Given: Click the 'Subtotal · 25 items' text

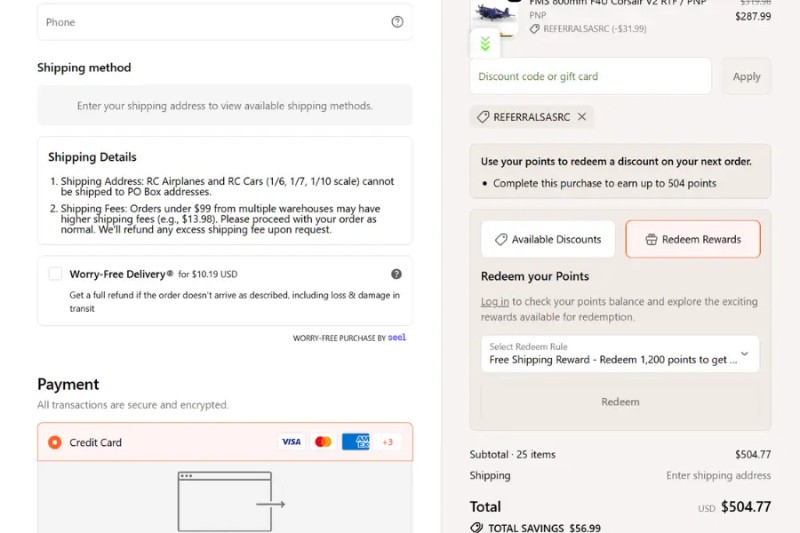Looking at the screenshot, I should pyautogui.click(x=512, y=454).
